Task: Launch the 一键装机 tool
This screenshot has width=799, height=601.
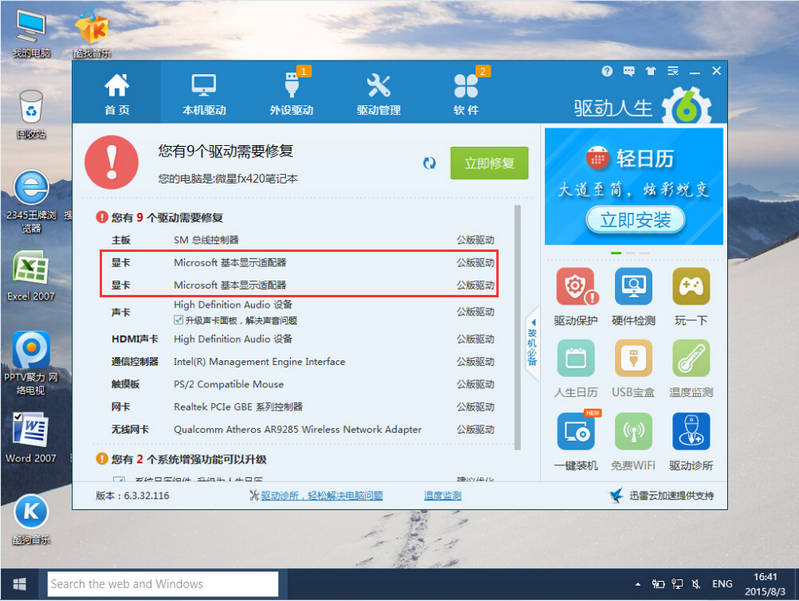Action: (576, 441)
